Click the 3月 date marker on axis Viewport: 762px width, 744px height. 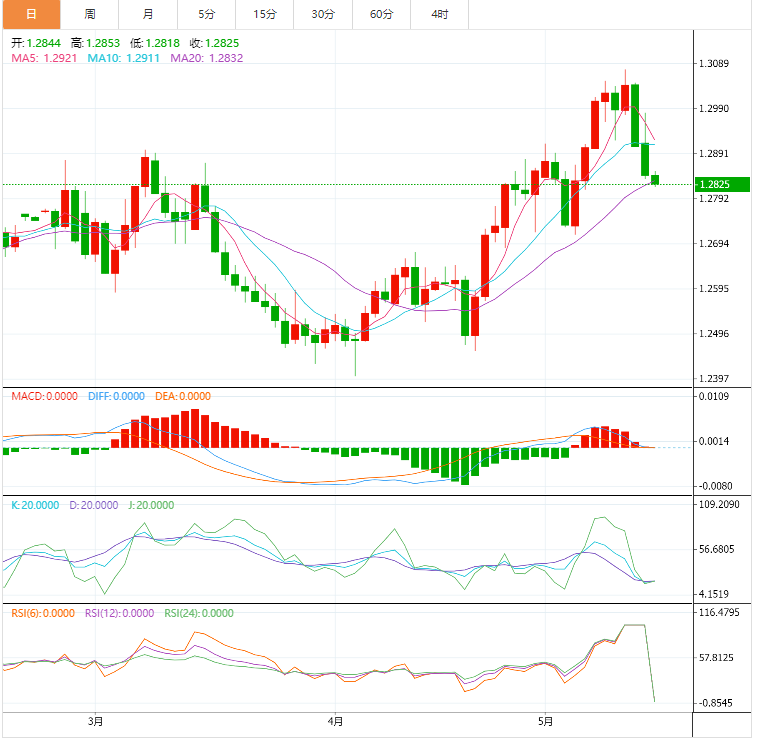pos(95,721)
